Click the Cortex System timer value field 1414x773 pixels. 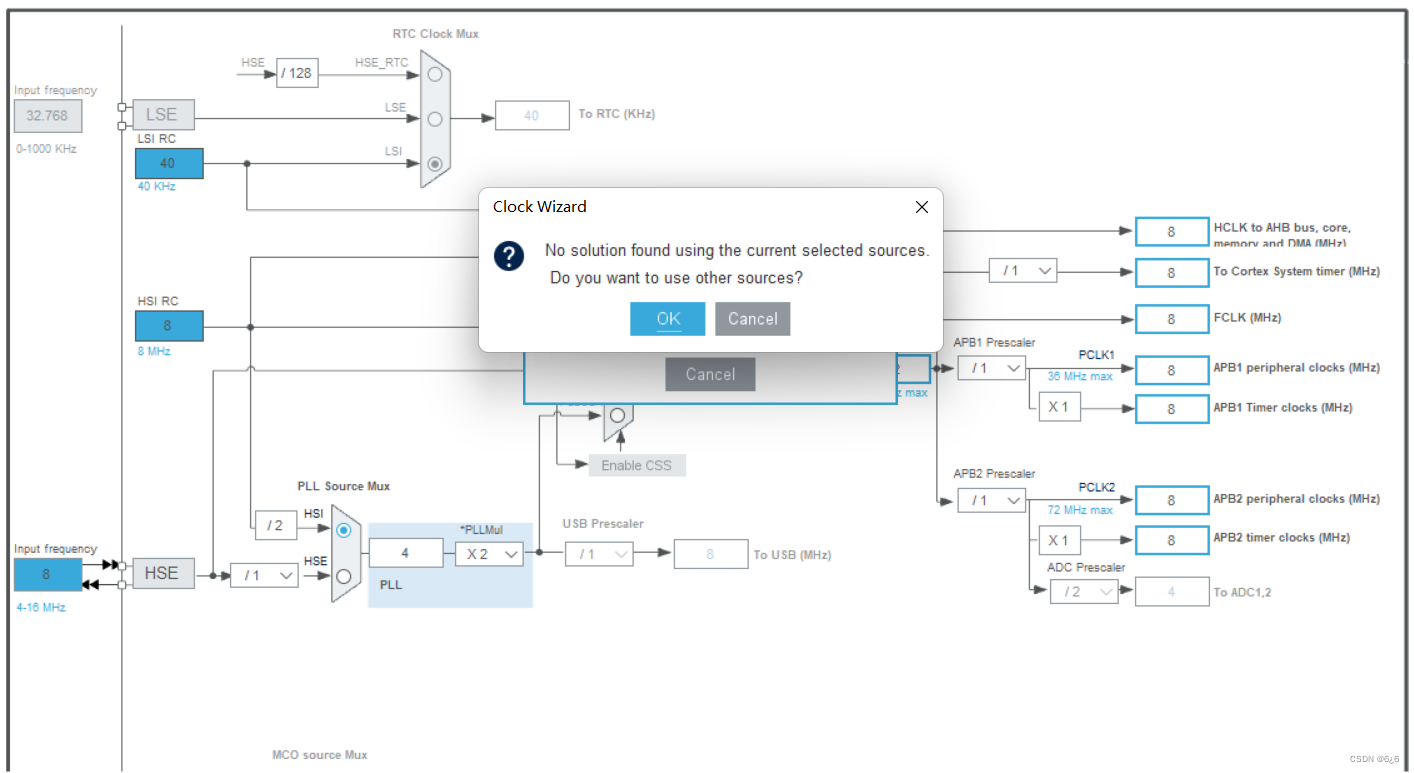click(x=1172, y=272)
